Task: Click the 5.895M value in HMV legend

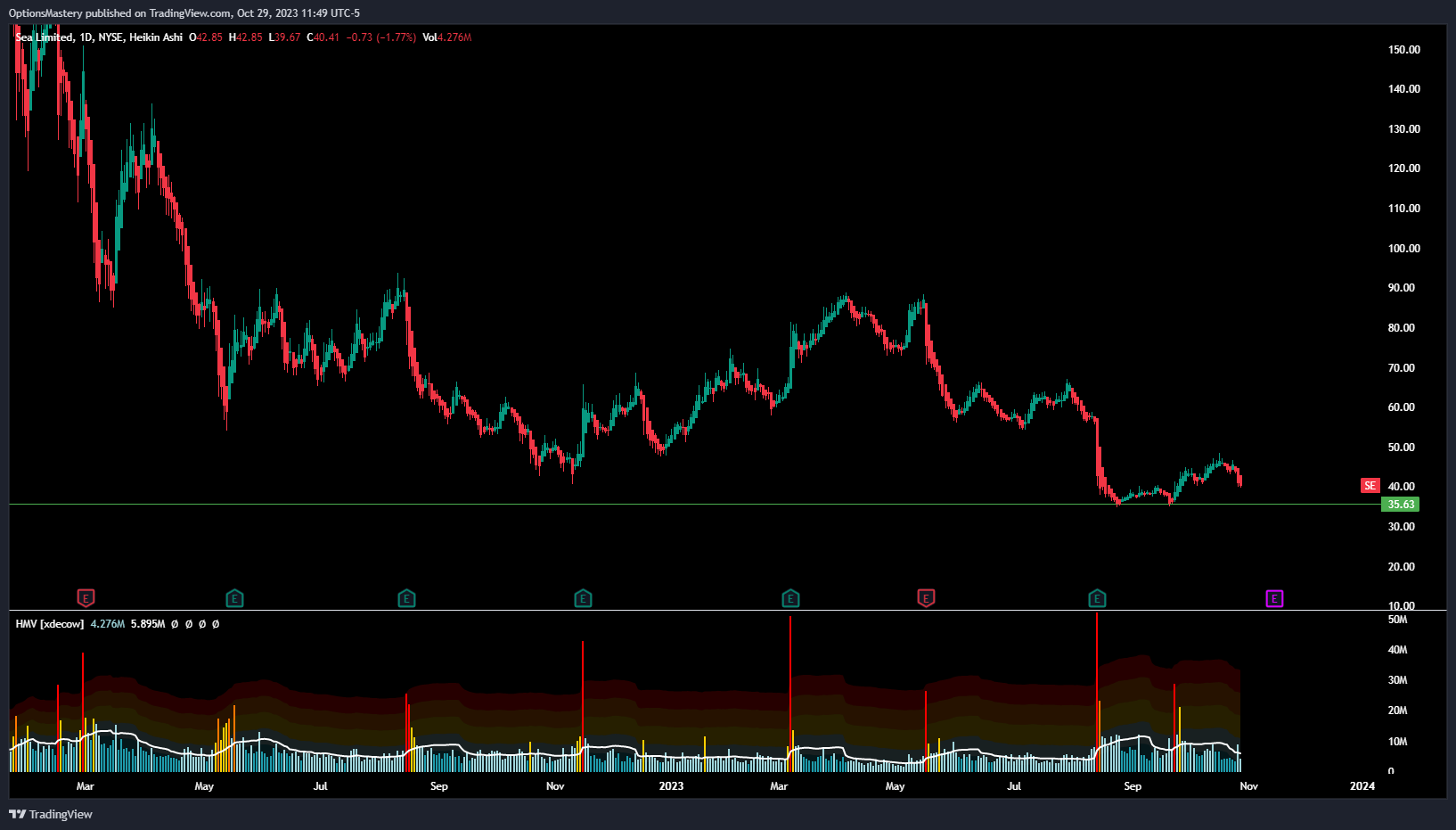Action: pos(148,624)
